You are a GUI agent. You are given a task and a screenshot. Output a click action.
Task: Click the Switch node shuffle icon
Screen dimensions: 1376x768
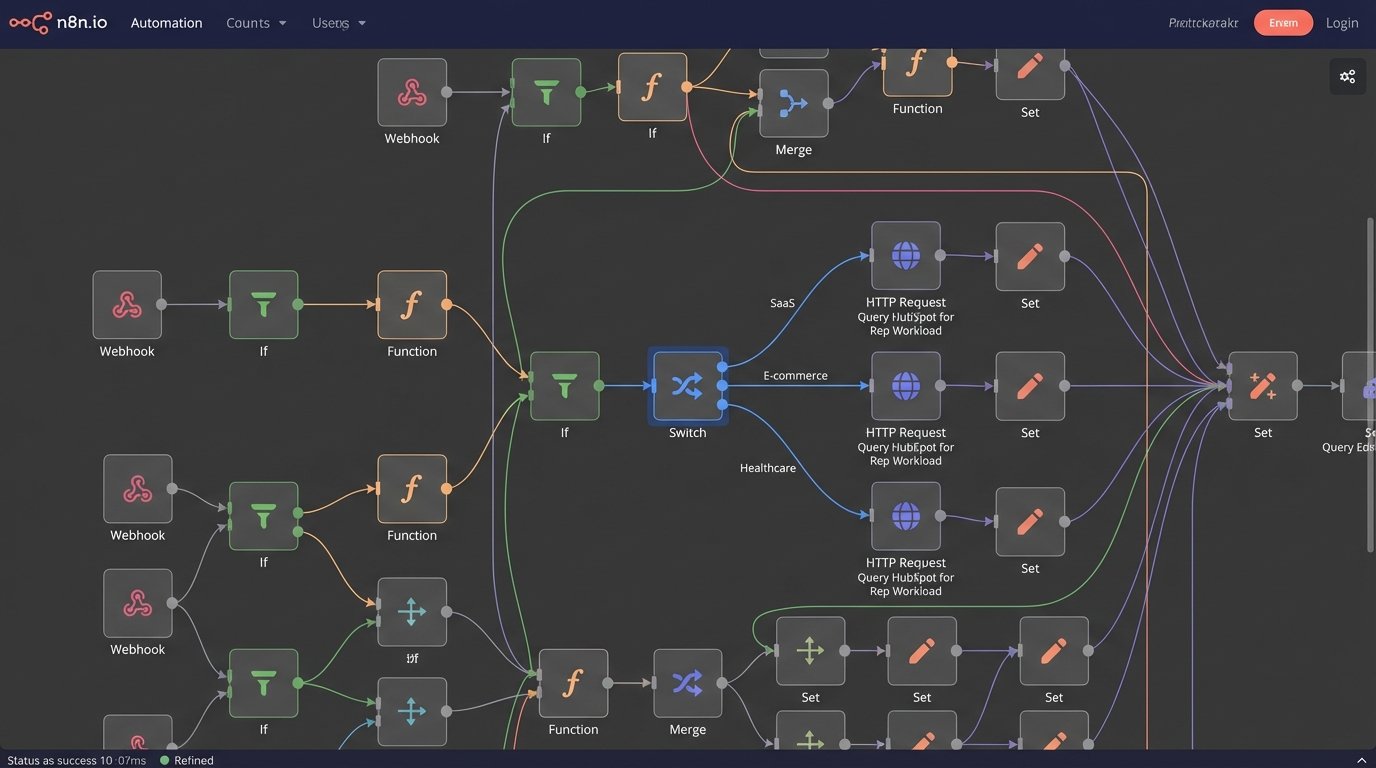687,384
